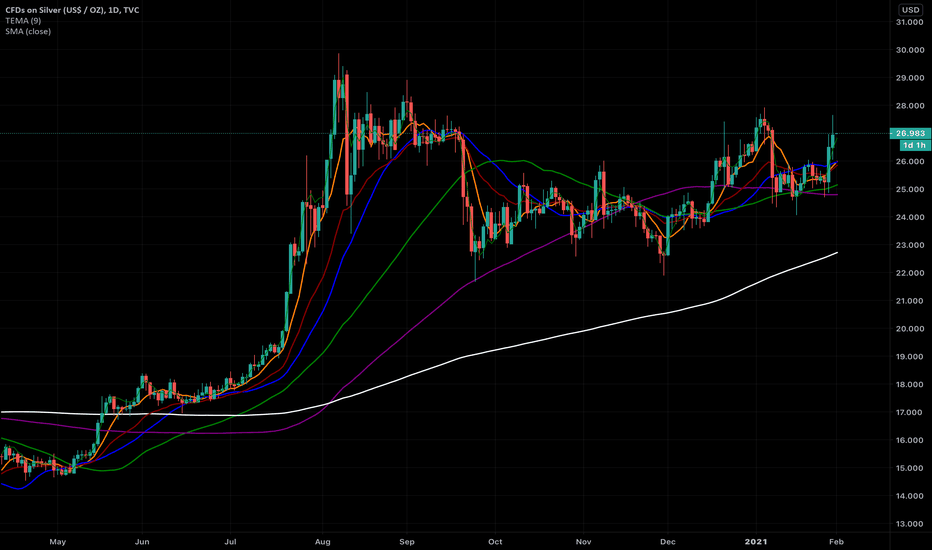This screenshot has height=550, width=932.
Task: Click the 2021 label on time axis
Action: (756, 542)
